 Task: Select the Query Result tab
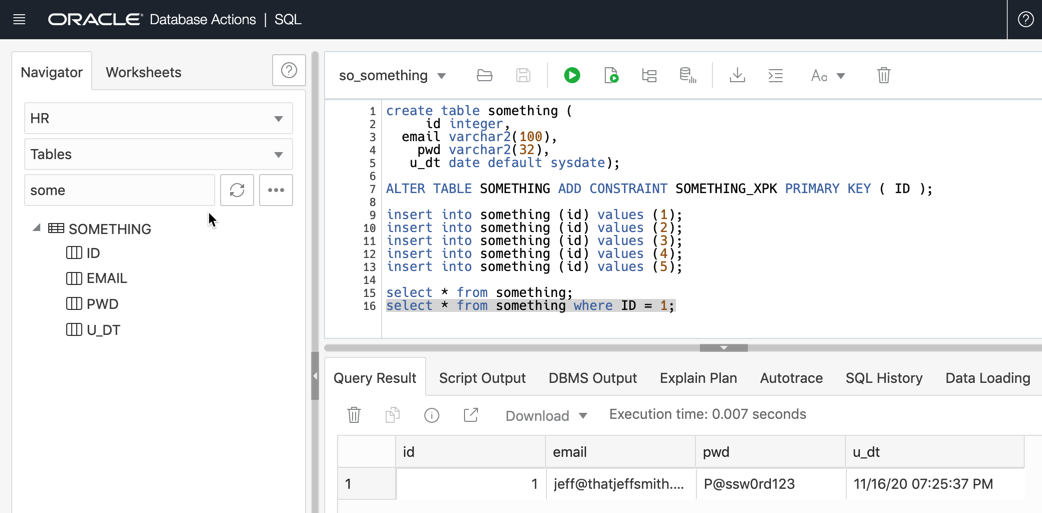point(375,378)
